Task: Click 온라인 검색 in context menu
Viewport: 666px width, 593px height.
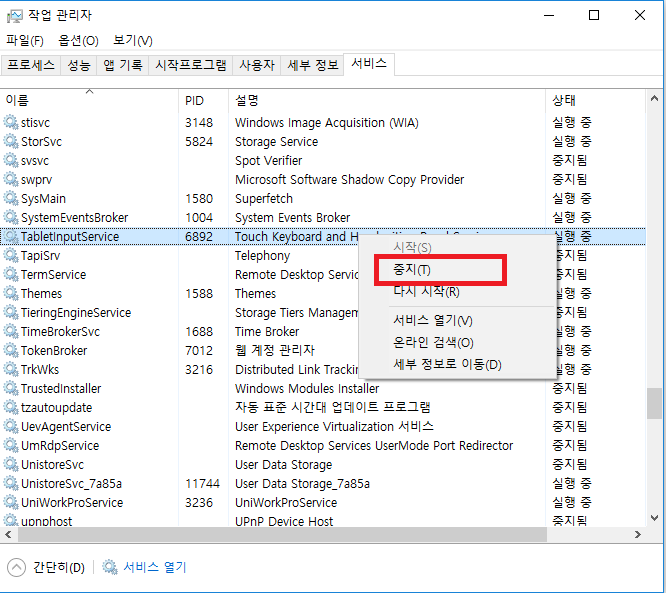Action: tap(433, 343)
